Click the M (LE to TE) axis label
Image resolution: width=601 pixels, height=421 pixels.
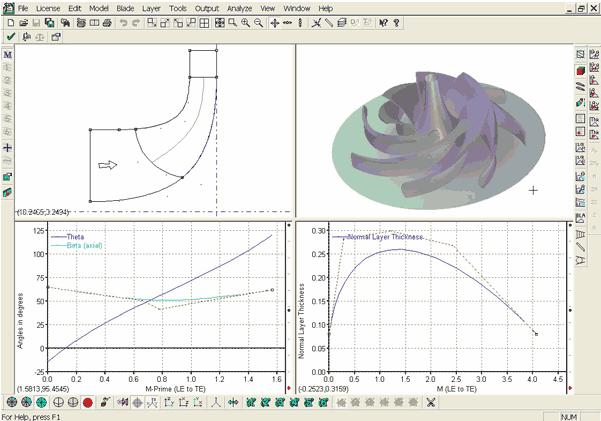pos(456,389)
